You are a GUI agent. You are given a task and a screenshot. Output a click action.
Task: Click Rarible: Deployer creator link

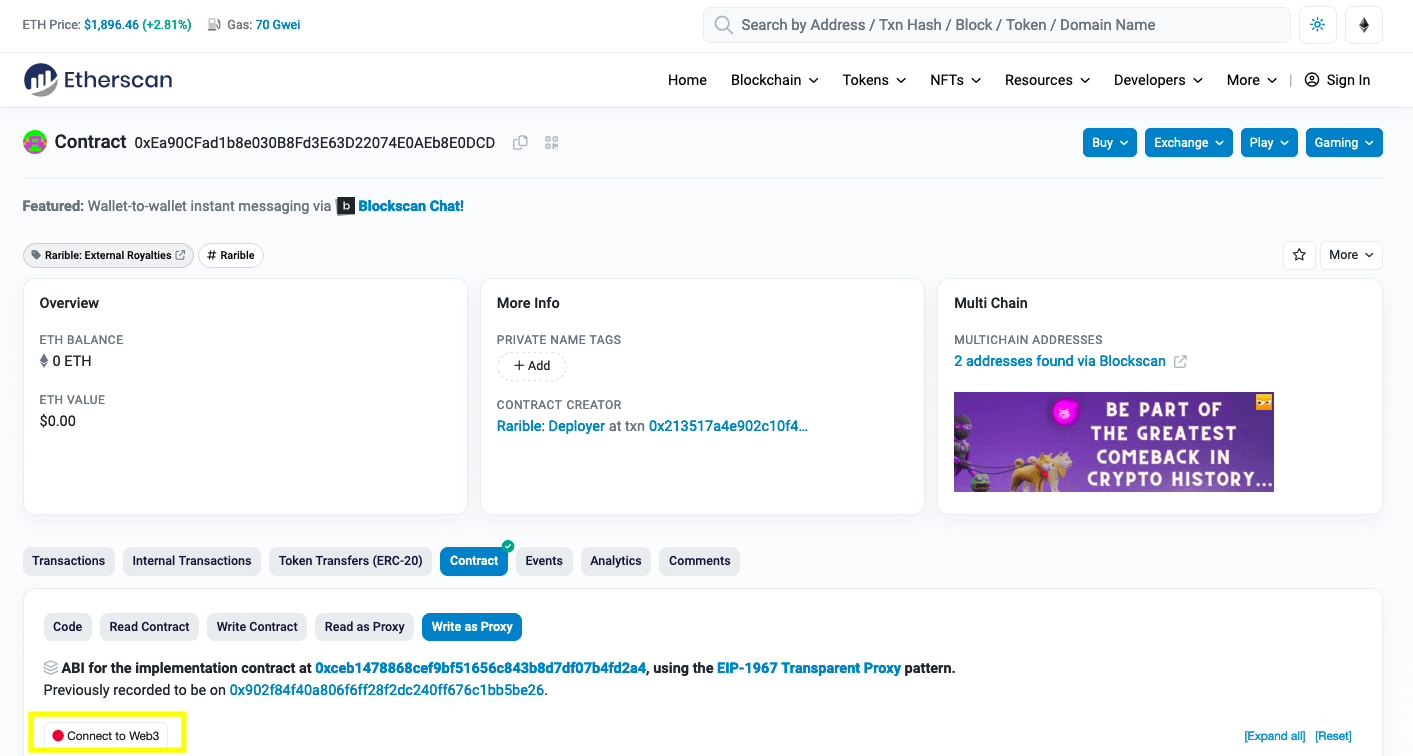551,426
